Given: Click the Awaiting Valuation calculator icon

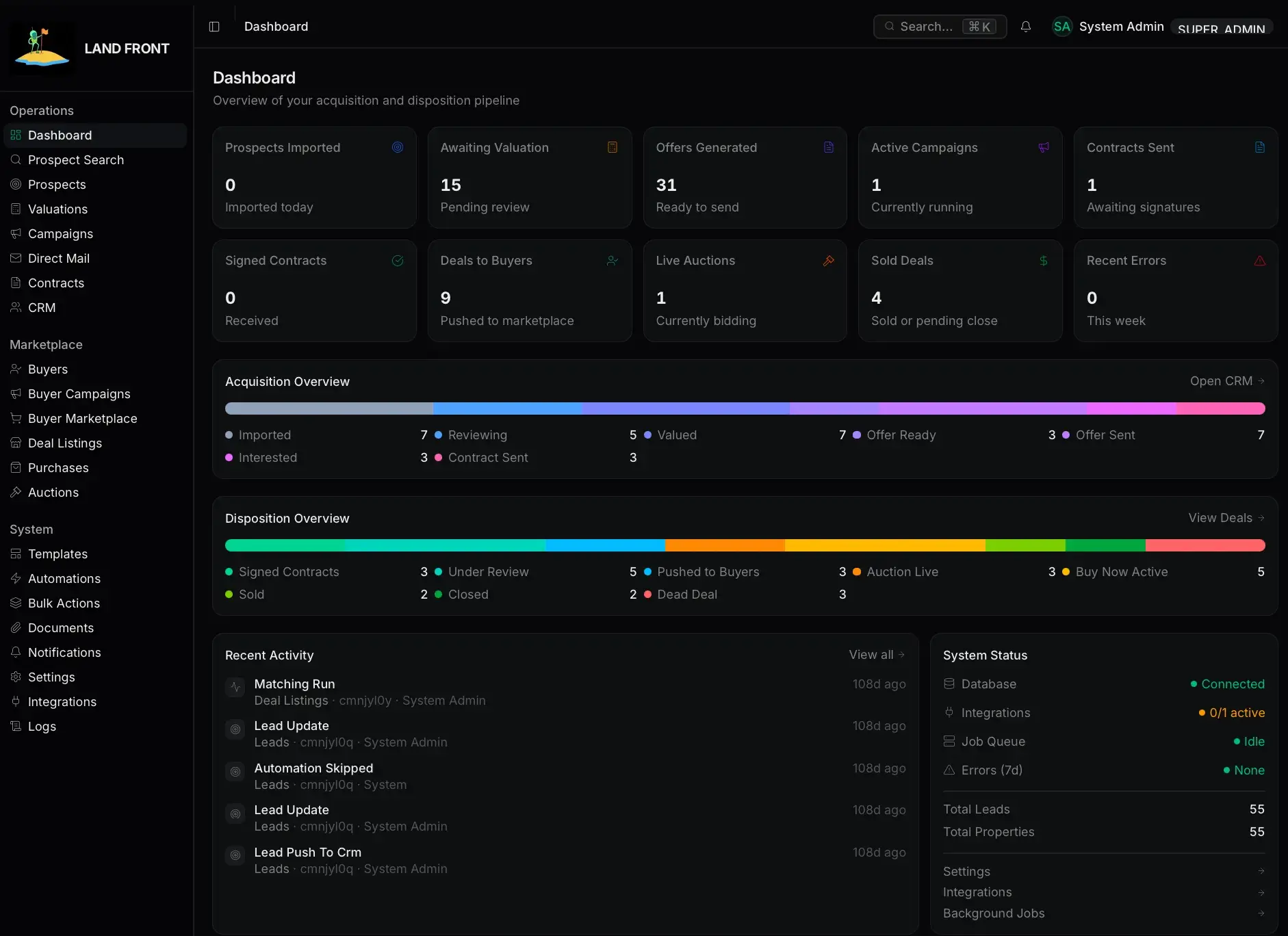Looking at the screenshot, I should click(x=613, y=147).
